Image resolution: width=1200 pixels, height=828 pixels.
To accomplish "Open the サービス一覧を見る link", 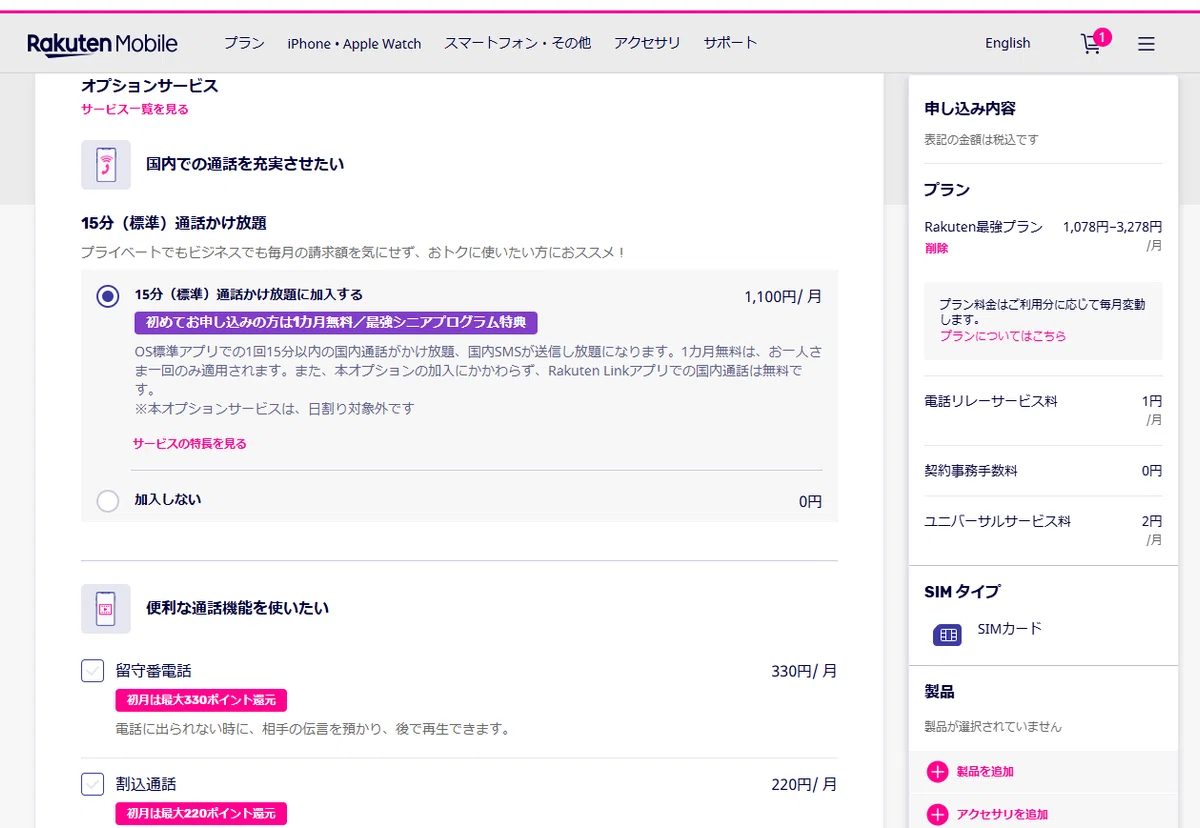I will point(135,109).
